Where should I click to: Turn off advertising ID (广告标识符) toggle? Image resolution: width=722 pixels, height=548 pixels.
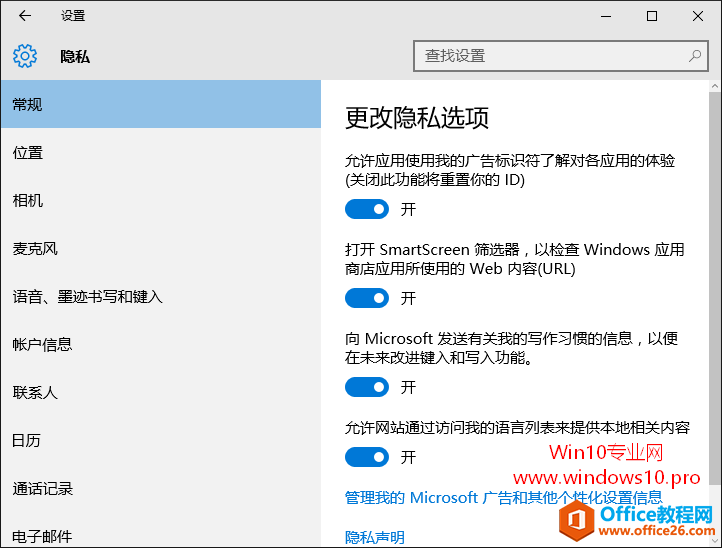click(367, 209)
